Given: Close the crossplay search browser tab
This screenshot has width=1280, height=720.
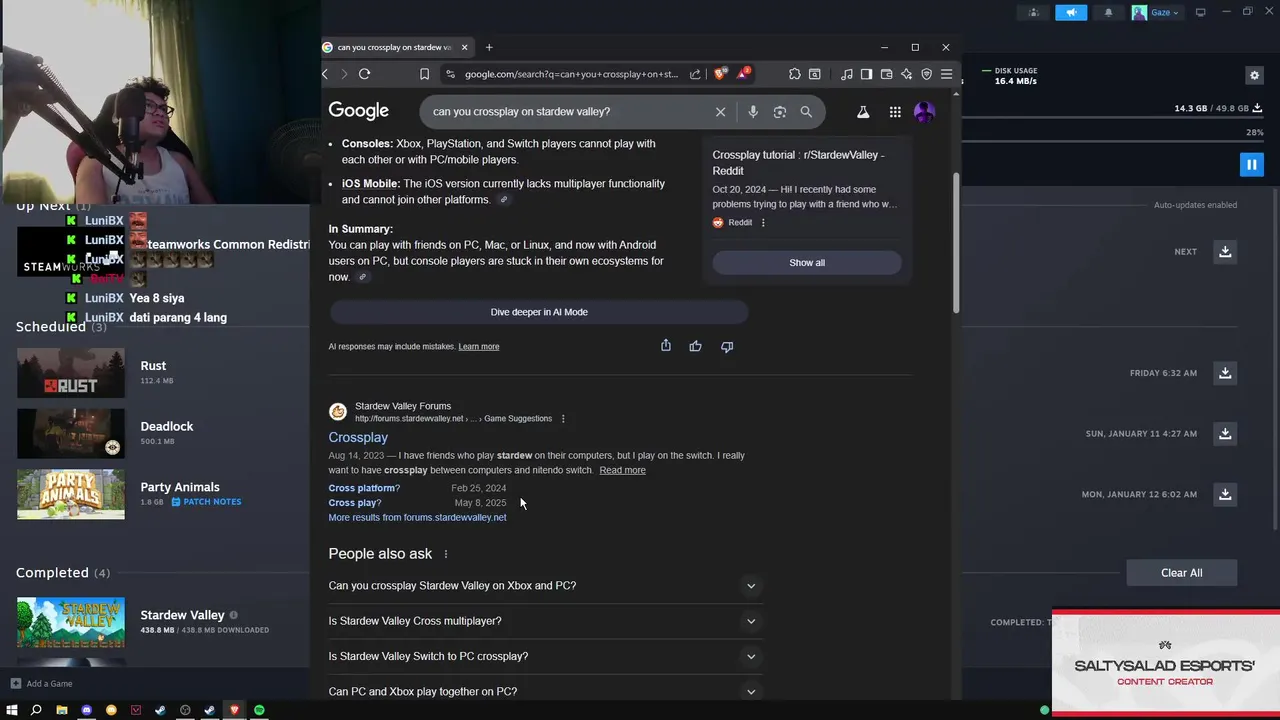Looking at the screenshot, I should (x=464, y=47).
